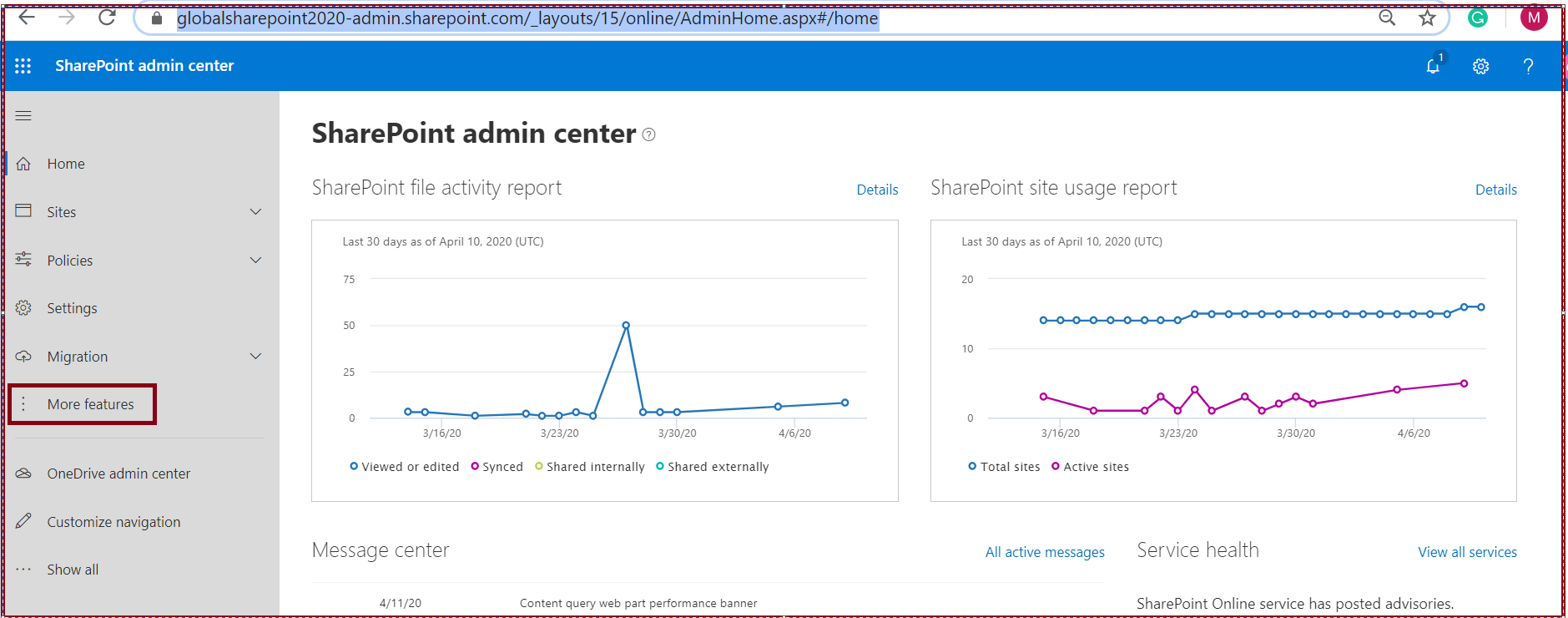Viewport: 1568px width, 618px height.
Task: Reload the page with refresh icon
Action: 107,18
